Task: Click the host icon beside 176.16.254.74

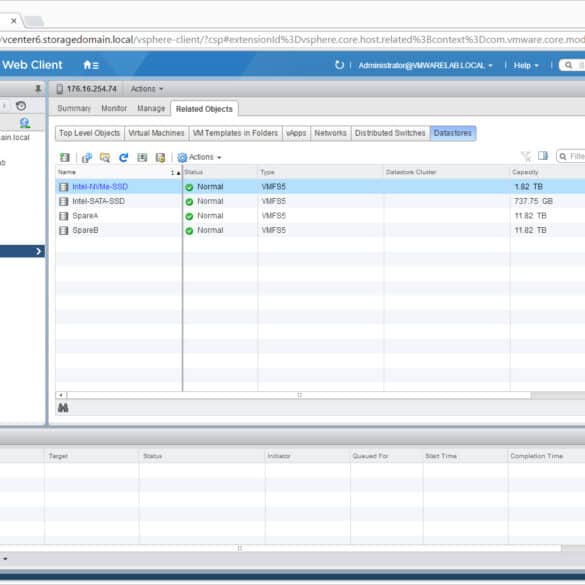Action: click(60, 89)
